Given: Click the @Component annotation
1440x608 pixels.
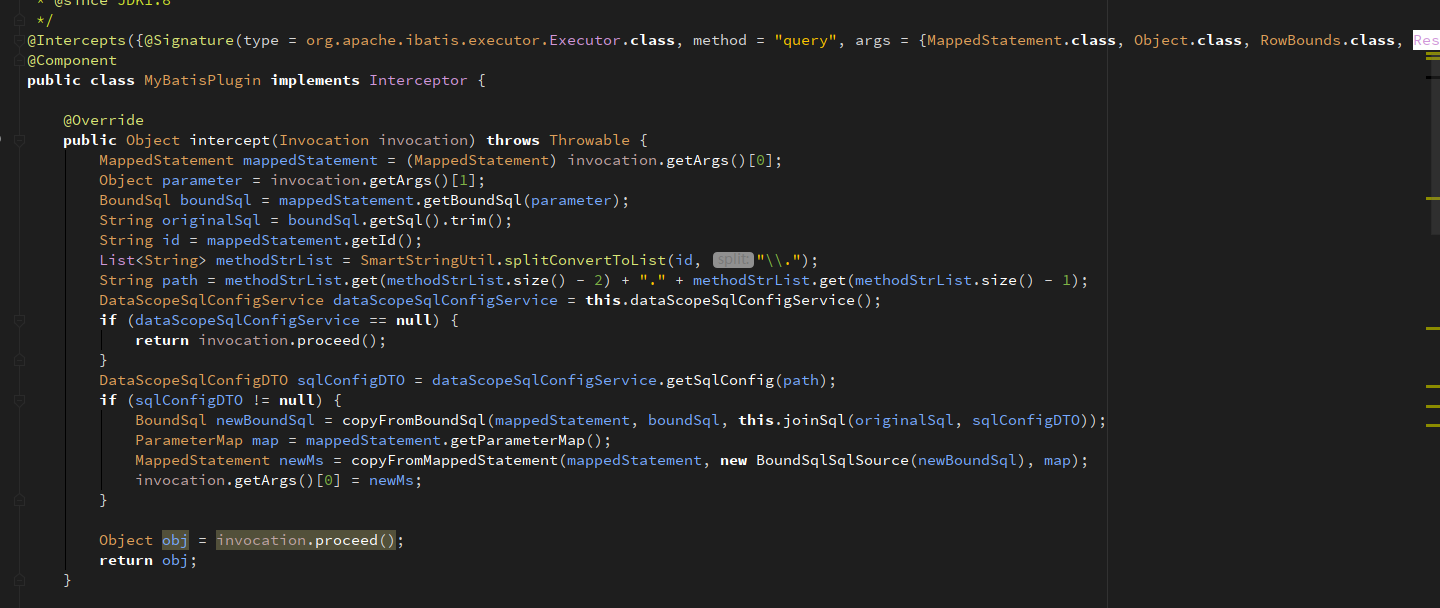Looking at the screenshot, I should 70,60.
